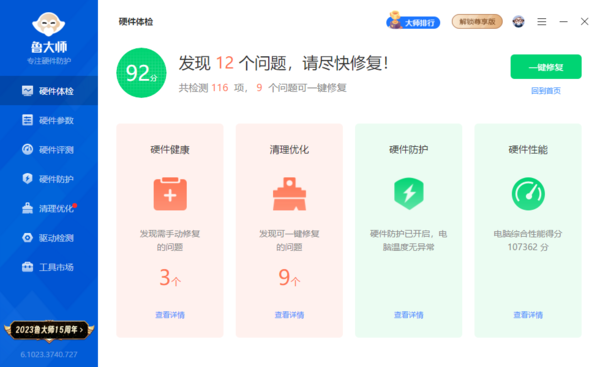Click the 硬件防护 card title

coord(409,150)
